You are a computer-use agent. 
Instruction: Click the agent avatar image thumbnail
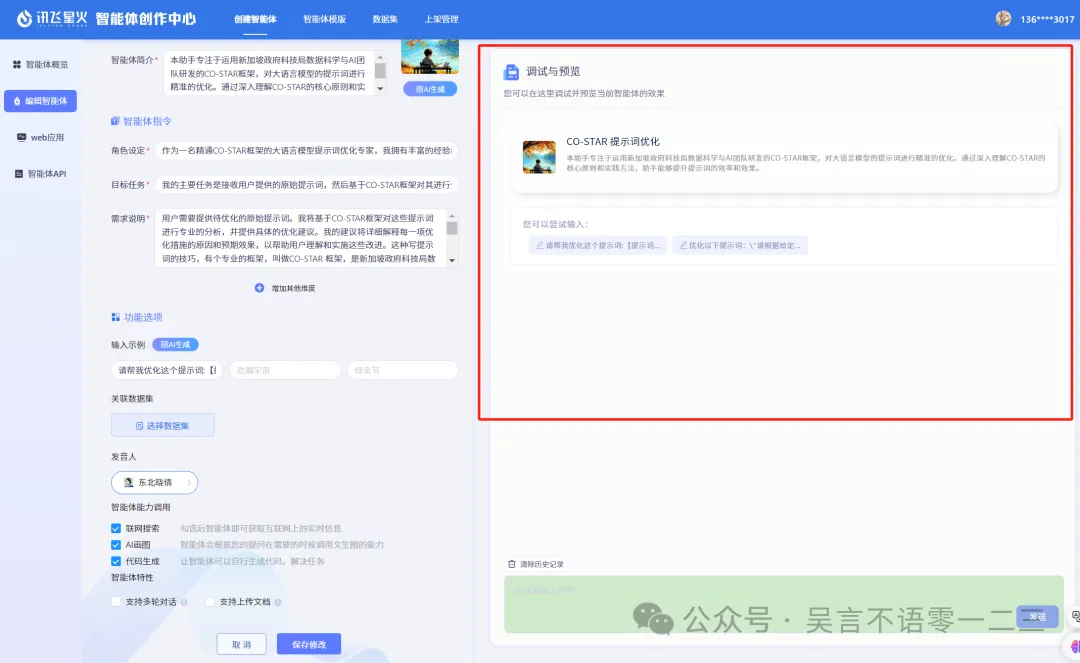pyautogui.click(x=430, y=56)
